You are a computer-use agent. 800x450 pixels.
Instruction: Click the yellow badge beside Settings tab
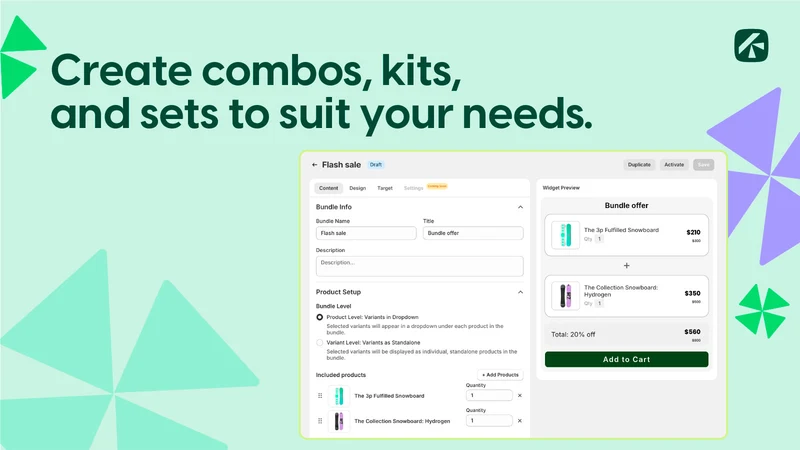437,186
